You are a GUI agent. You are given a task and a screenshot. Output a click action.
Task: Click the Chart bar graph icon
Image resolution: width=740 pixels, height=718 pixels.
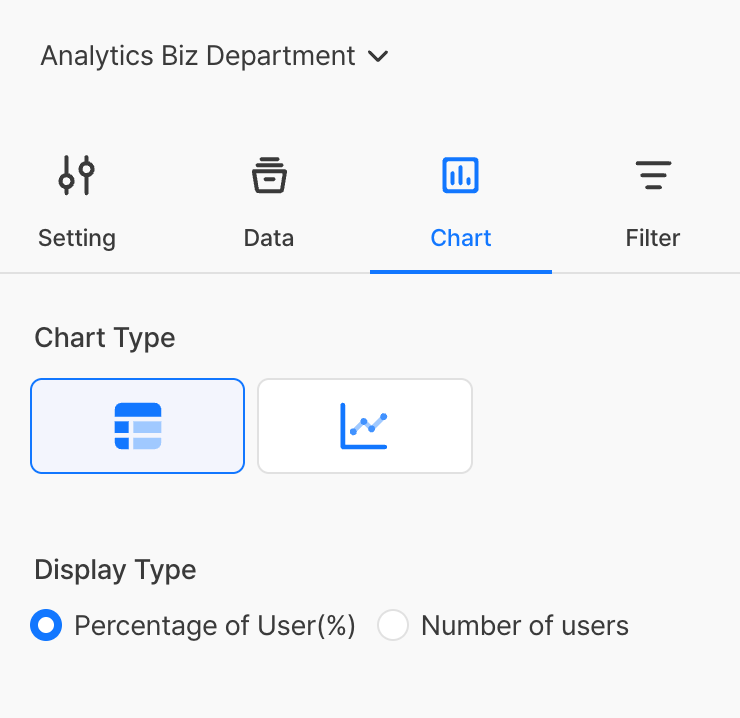[460, 176]
